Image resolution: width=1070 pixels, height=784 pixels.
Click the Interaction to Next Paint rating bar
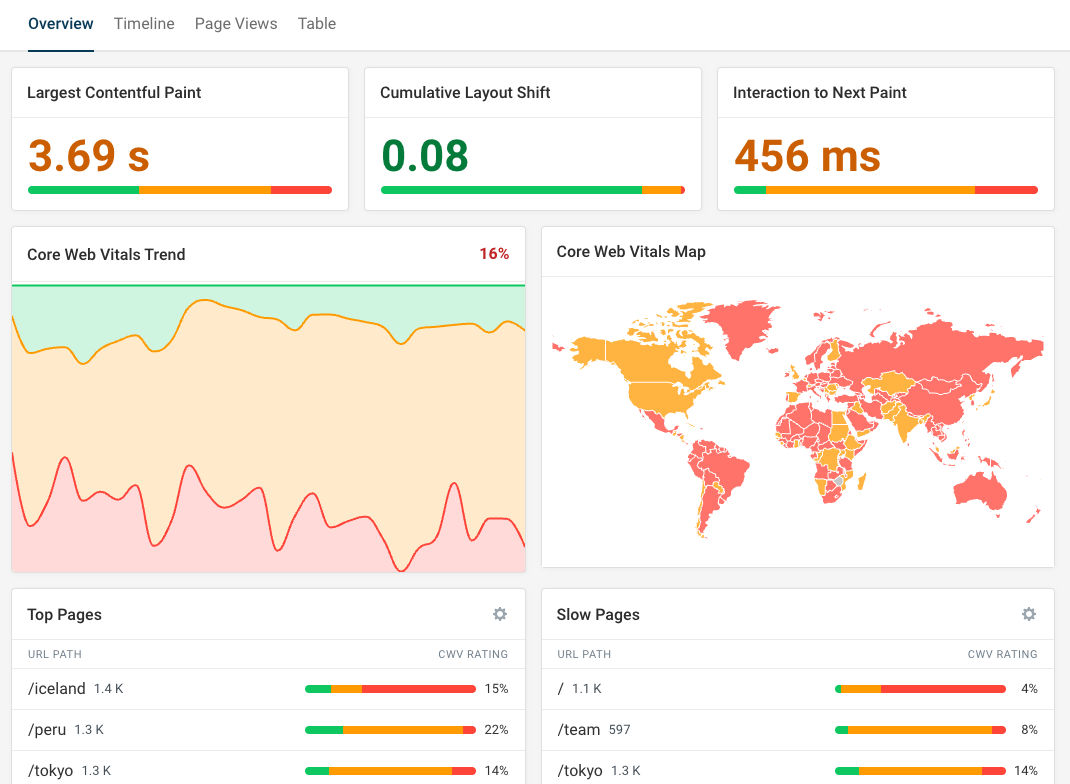pos(886,190)
